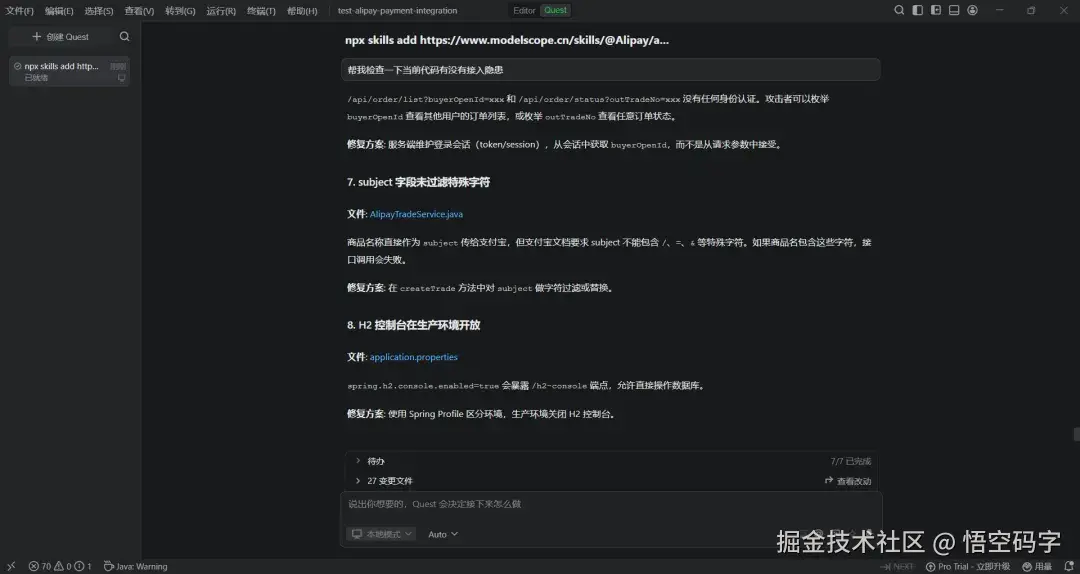Image resolution: width=1080 pixels, height=574 pixels.
Task: Expand the 待办 todo section
Action: coord(375,461)
